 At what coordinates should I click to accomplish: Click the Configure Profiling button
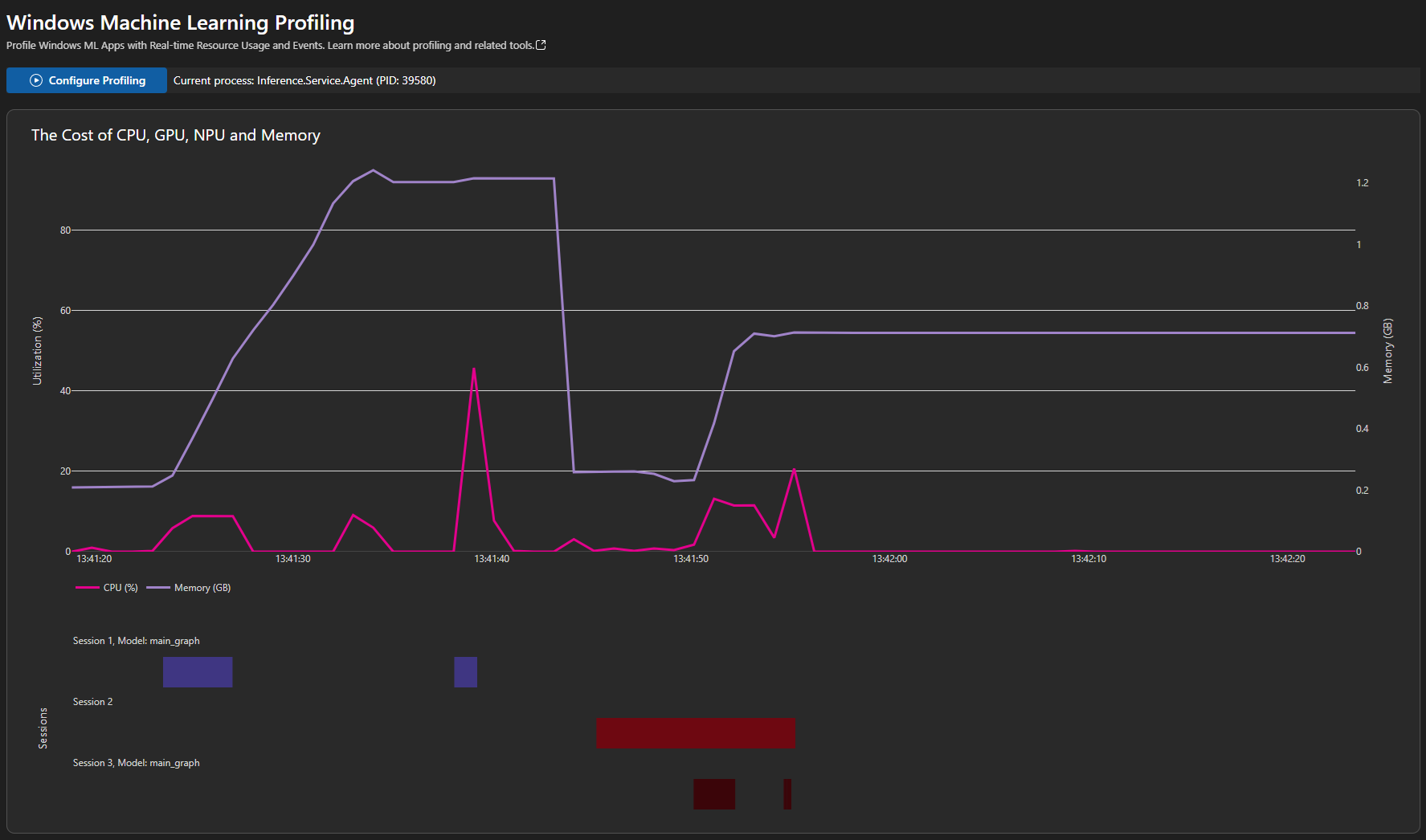[x=86, y=80]
